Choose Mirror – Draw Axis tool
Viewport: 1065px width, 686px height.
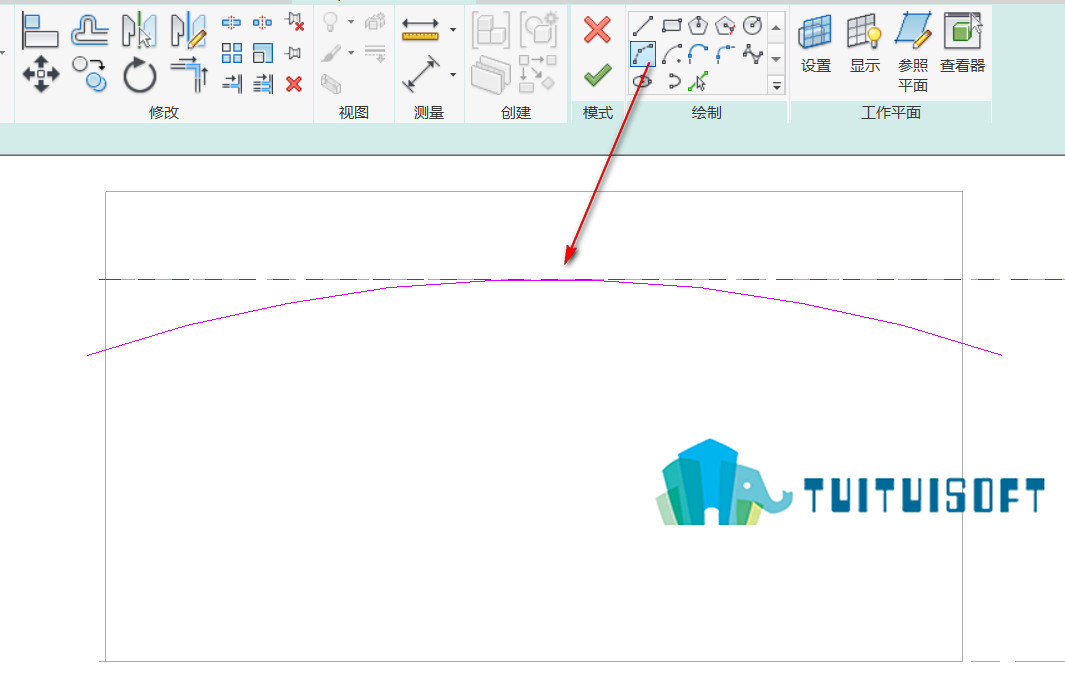[x=188, y=31]
